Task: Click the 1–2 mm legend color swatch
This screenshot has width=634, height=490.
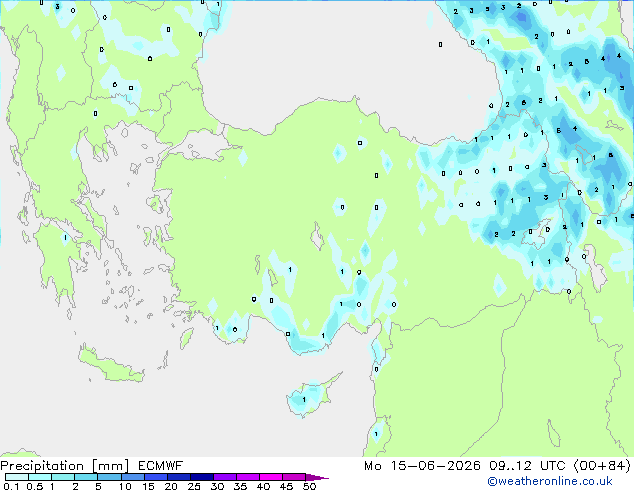Action: [63, 477]
